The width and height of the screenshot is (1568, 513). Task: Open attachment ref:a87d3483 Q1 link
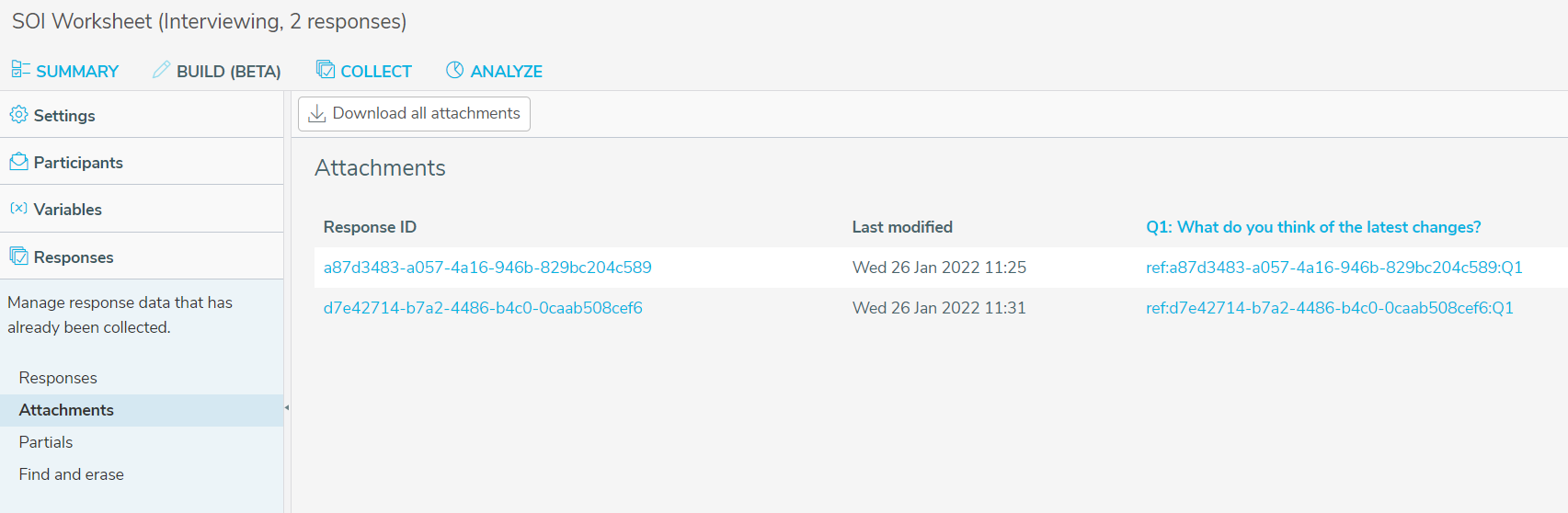[x=1333, y=268]
